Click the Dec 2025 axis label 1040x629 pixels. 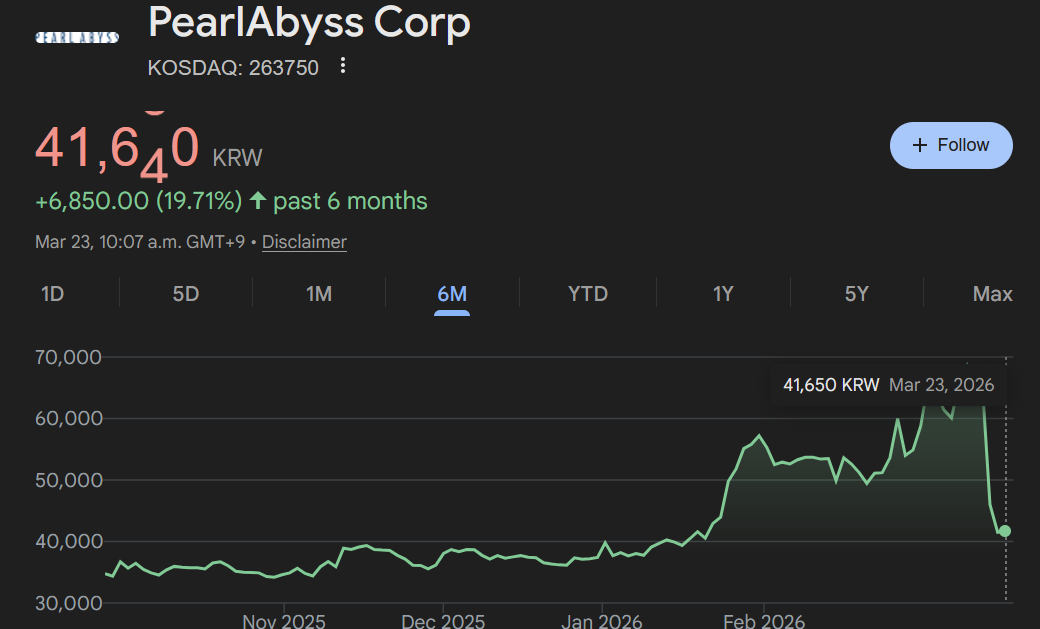click(x=443, y=621)
